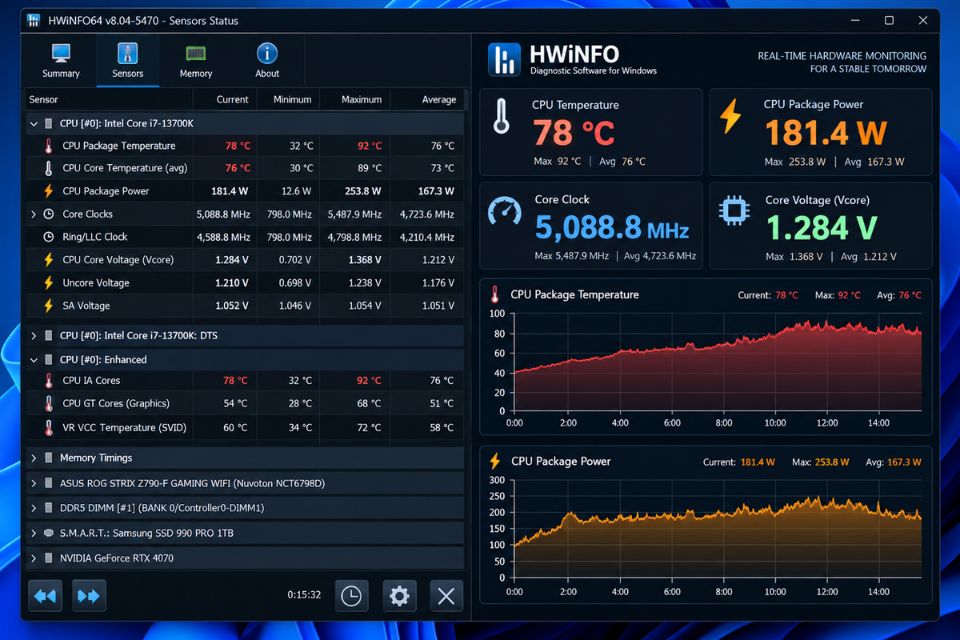Click the lightning icon of CPU Core Voltage (Vcore) row
Viewport: 960px width, 640px height.
[48, 260]
